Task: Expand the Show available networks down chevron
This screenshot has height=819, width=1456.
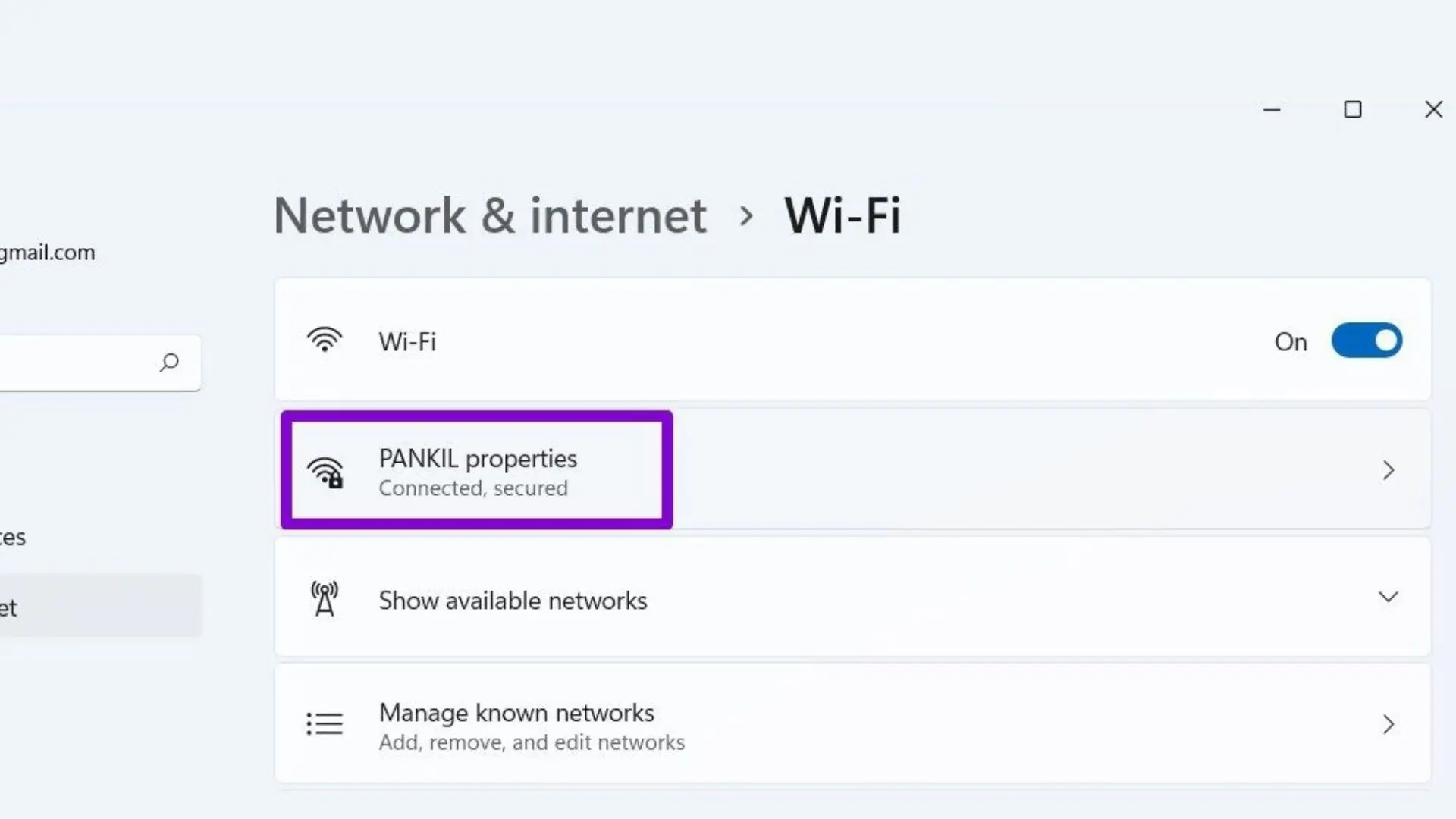Action: click(x=1388, y=598)
